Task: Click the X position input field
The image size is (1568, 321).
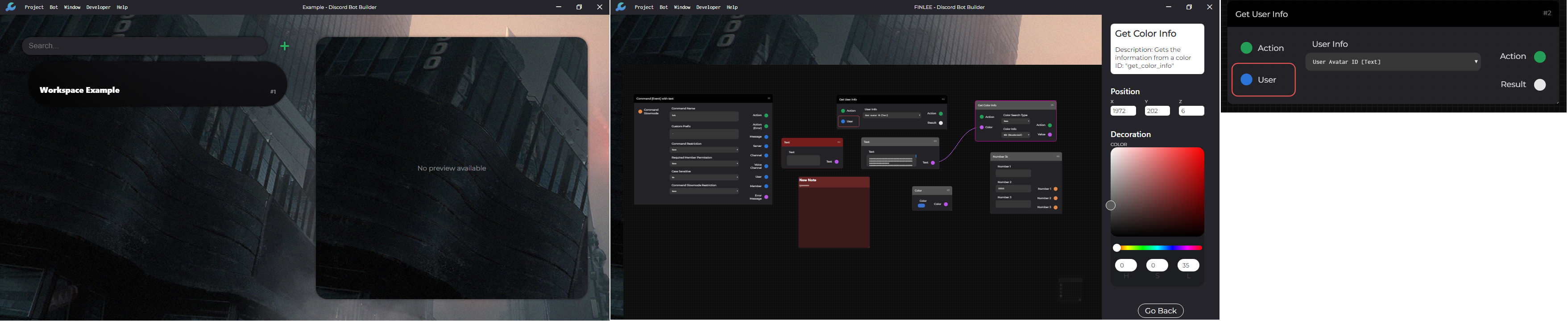Action: 1122,112
